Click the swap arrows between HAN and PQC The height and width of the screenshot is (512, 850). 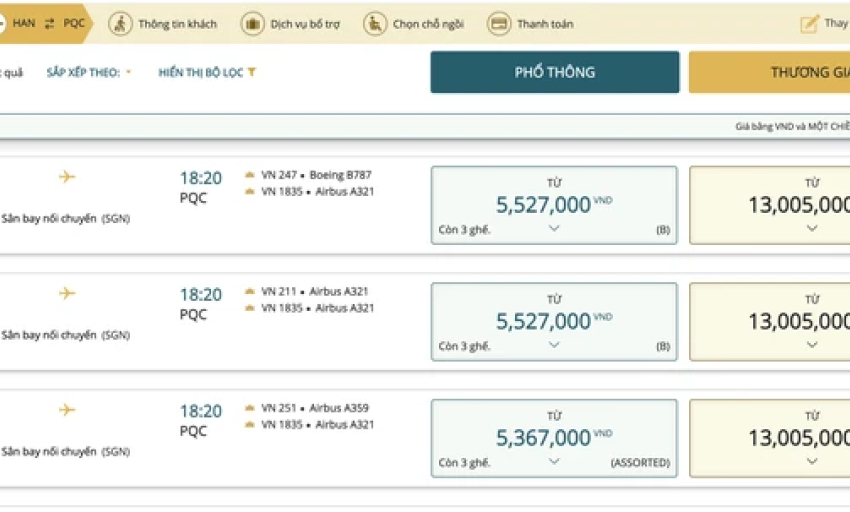pyautogui.click(x=49, y=23)
